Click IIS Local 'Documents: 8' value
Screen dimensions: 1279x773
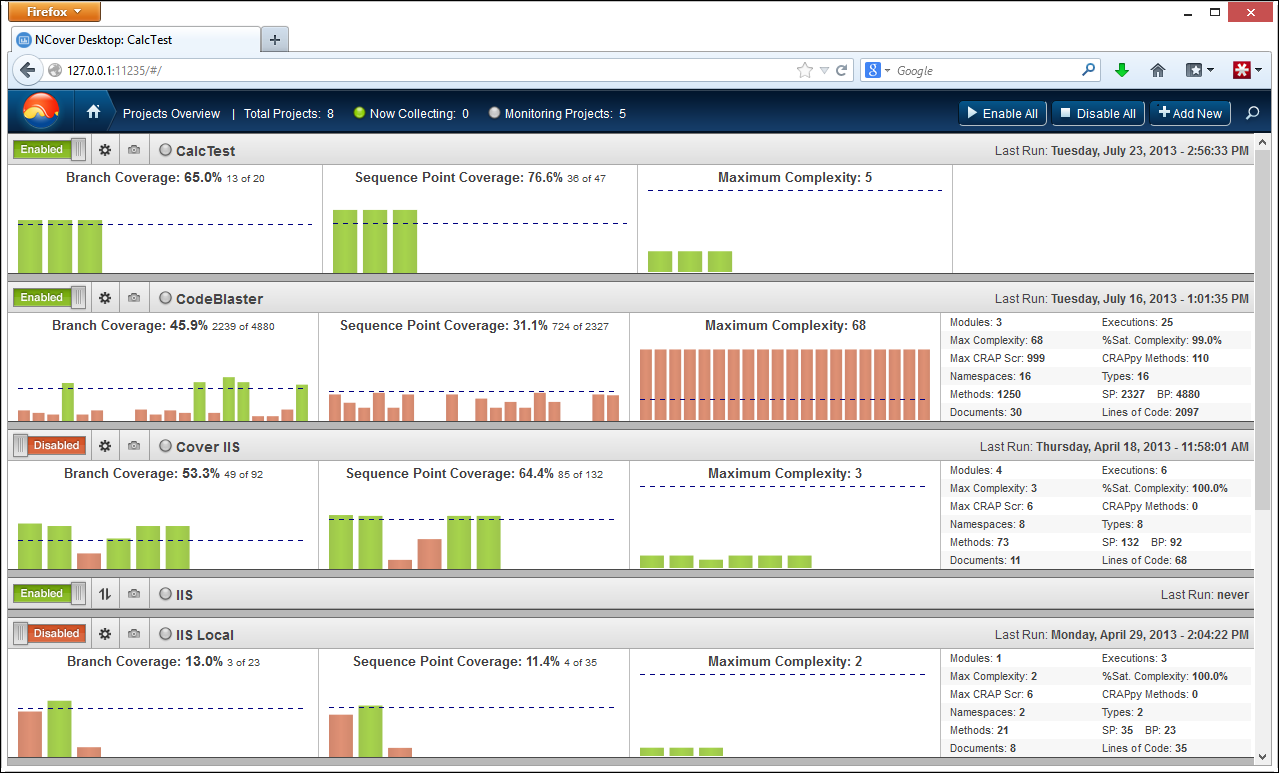pyautogui.click(x=983, y=748)
